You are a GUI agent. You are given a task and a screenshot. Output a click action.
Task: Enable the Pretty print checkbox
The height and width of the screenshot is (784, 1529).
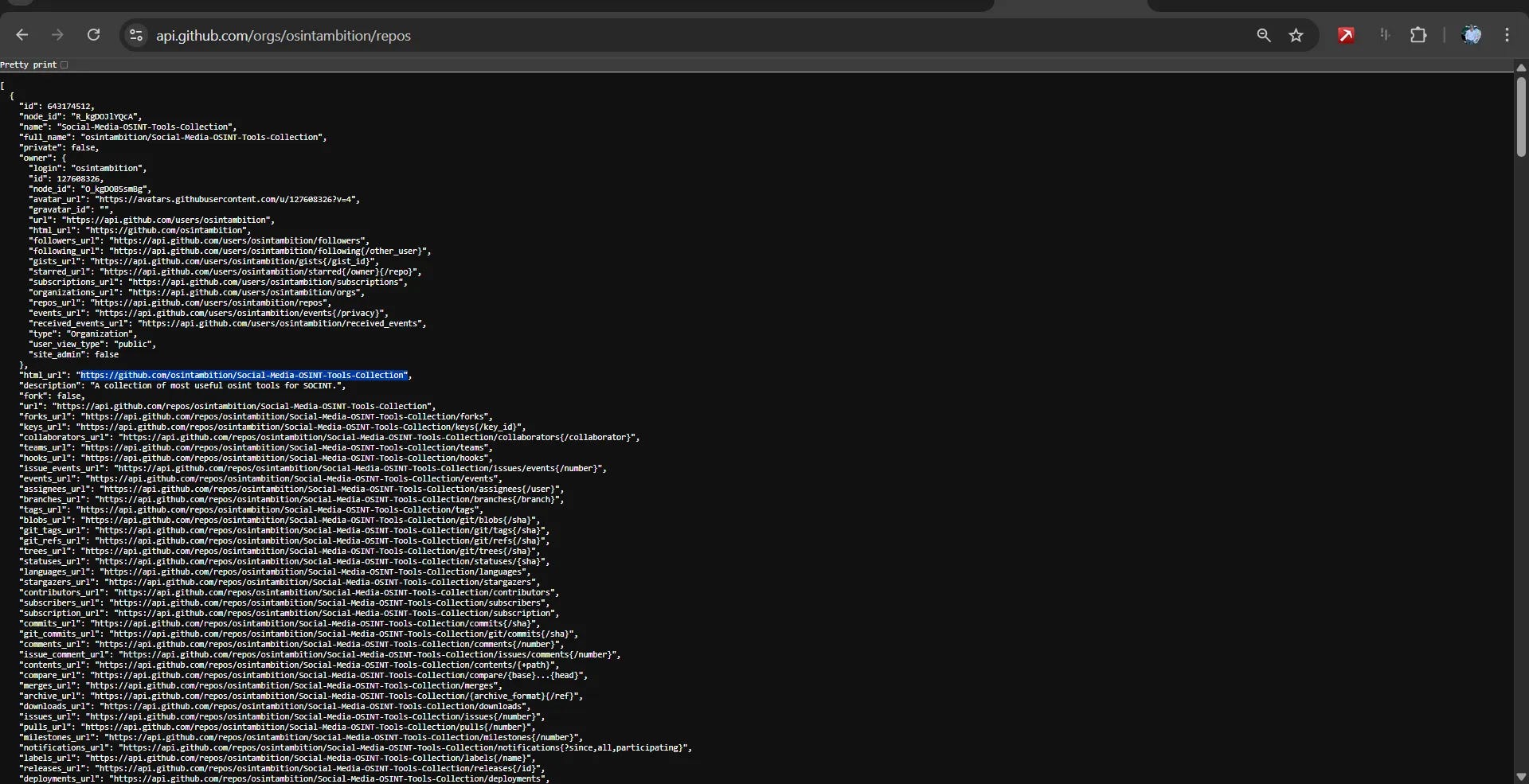point(65,65)
